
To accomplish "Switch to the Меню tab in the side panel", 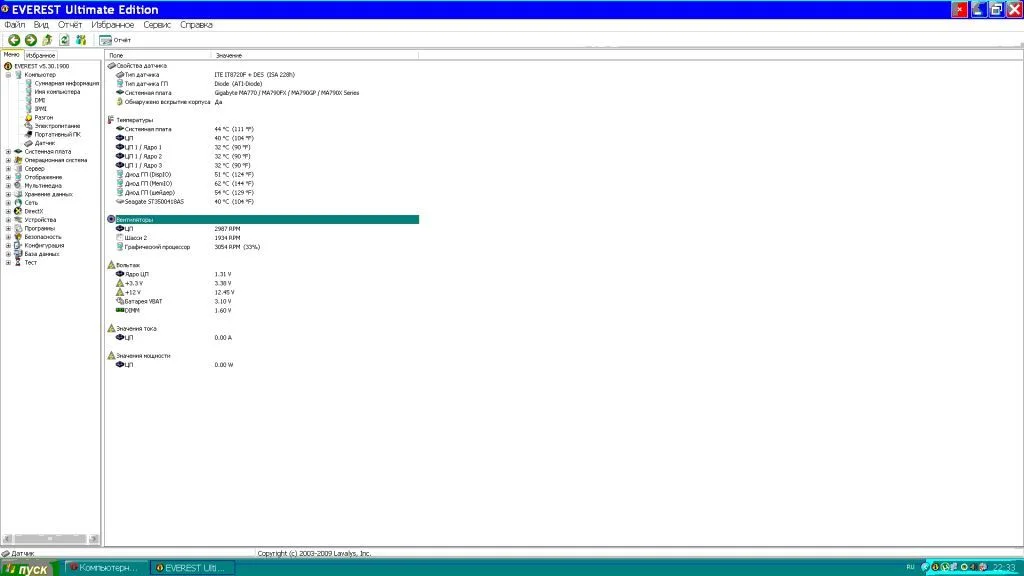I will [12, 55].
